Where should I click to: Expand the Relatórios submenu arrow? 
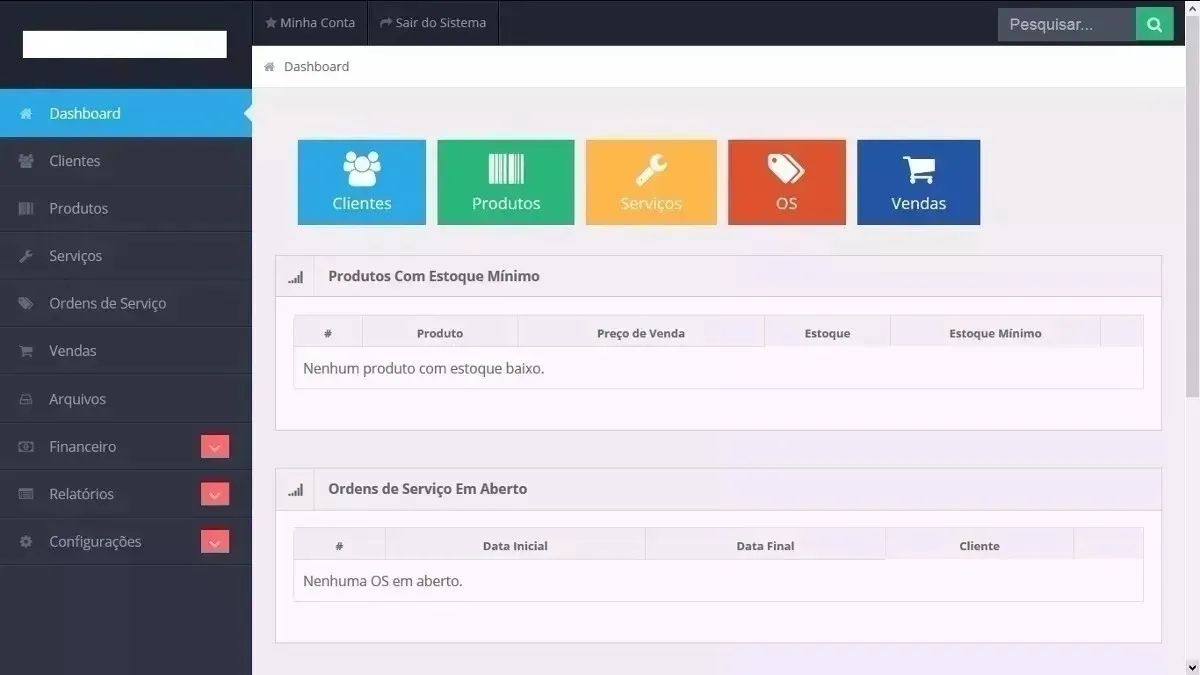click(215, 494)
